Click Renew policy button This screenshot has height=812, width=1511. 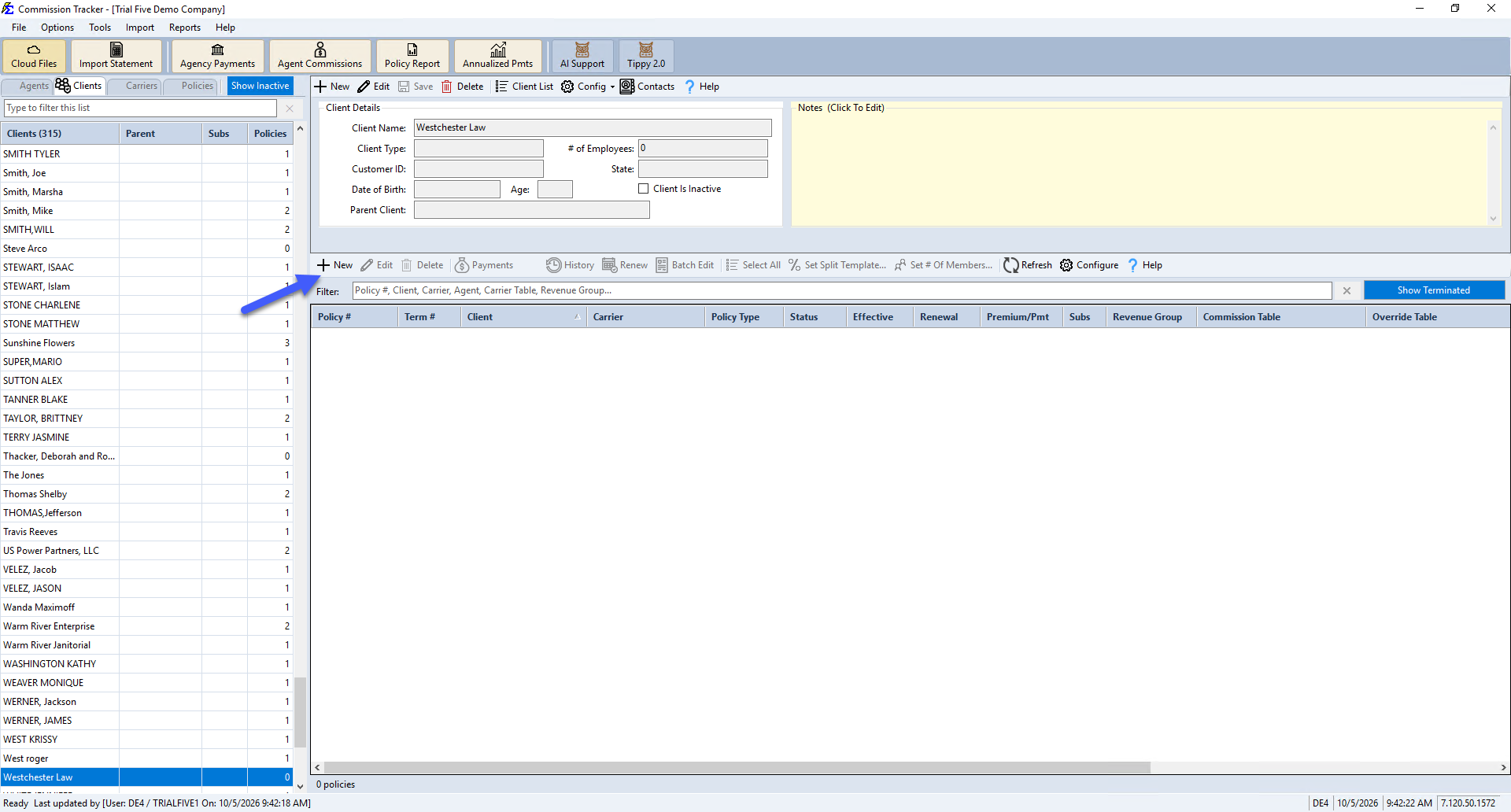click(625, 265)
